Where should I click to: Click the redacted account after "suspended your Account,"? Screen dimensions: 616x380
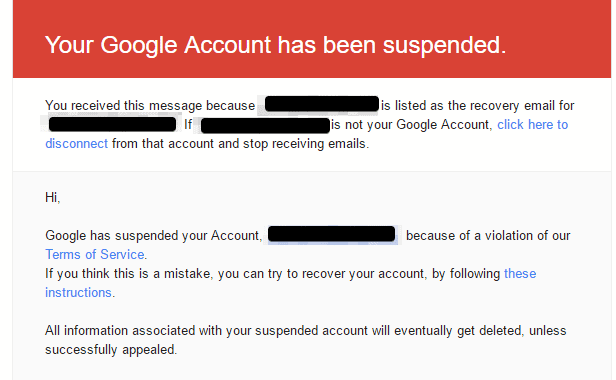(x=331, y=234)
